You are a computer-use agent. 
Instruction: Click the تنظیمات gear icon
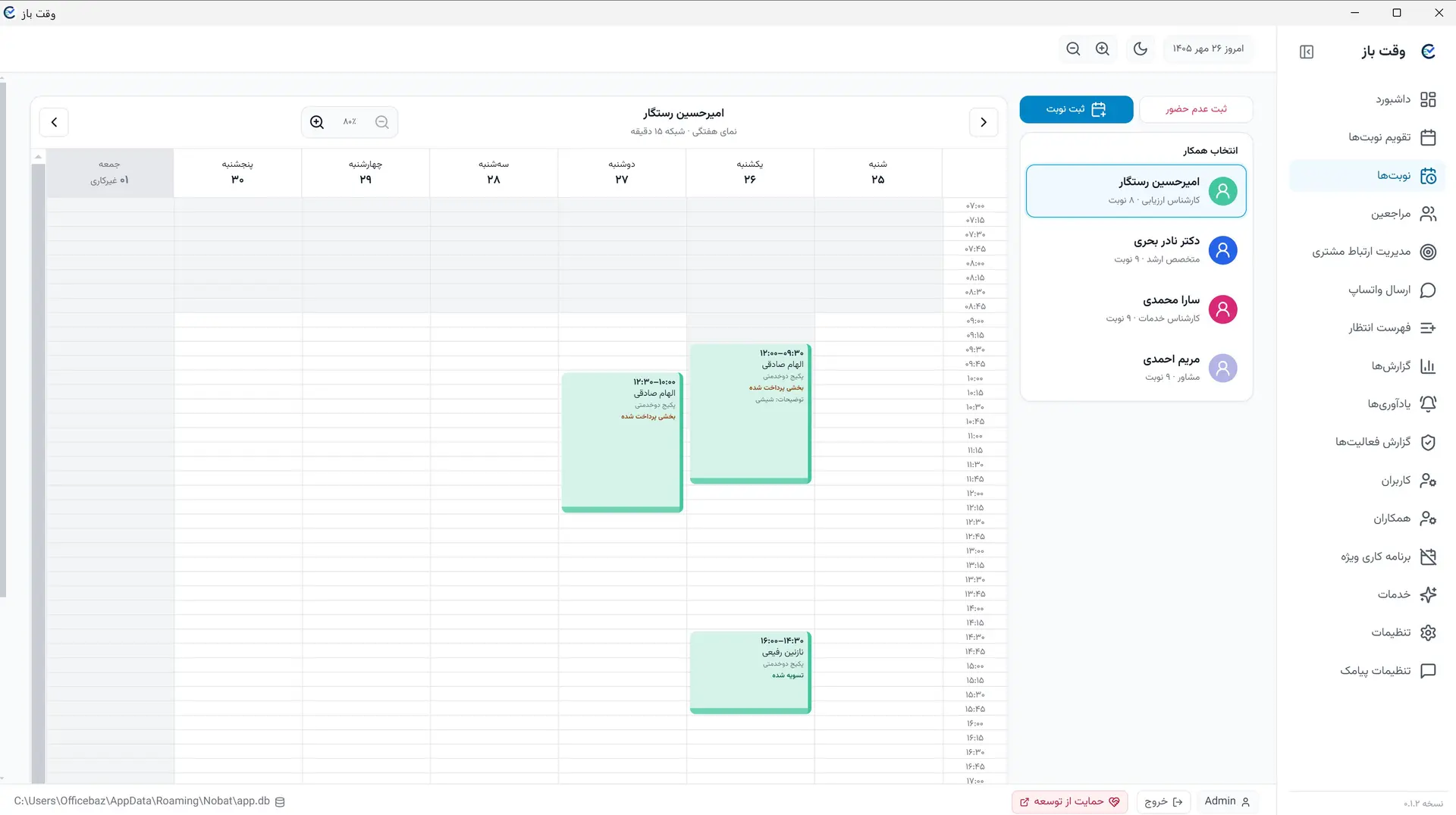point(1428,632)
